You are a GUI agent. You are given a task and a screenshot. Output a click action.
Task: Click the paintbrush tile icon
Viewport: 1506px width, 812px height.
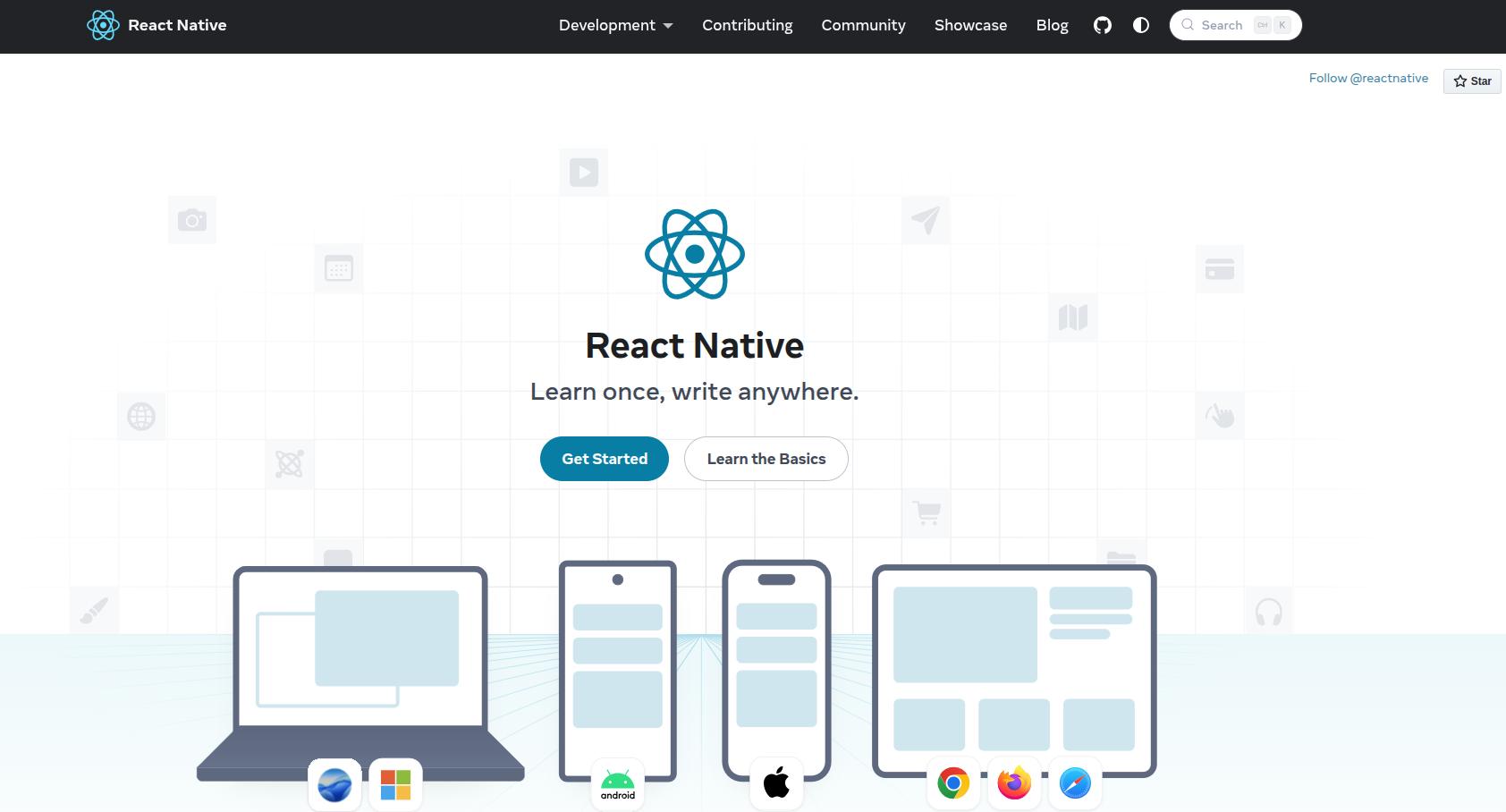click(x=94, y=612)
